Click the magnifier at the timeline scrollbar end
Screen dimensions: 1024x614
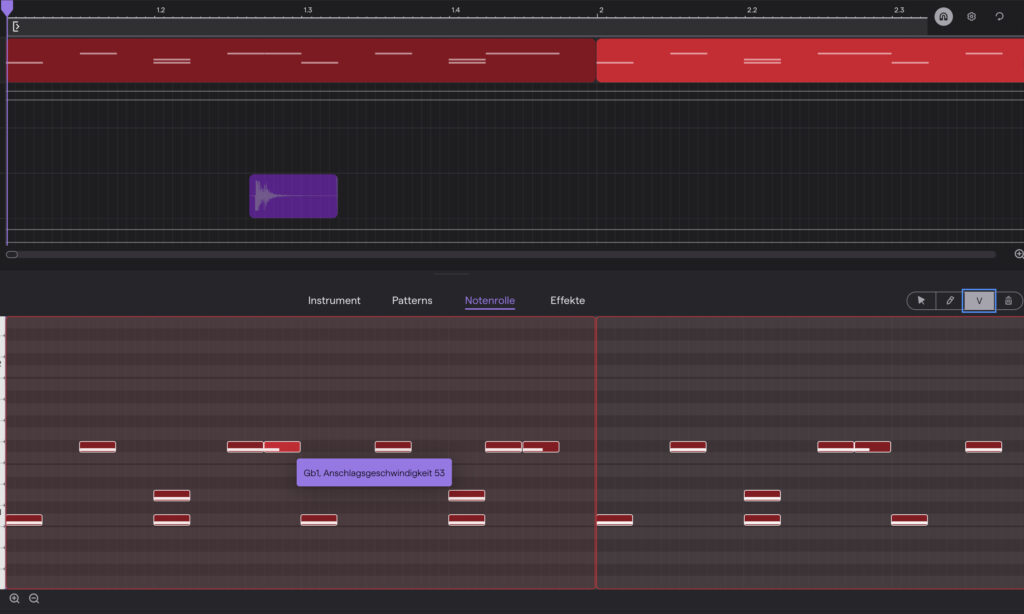[x=1019, y=254]
